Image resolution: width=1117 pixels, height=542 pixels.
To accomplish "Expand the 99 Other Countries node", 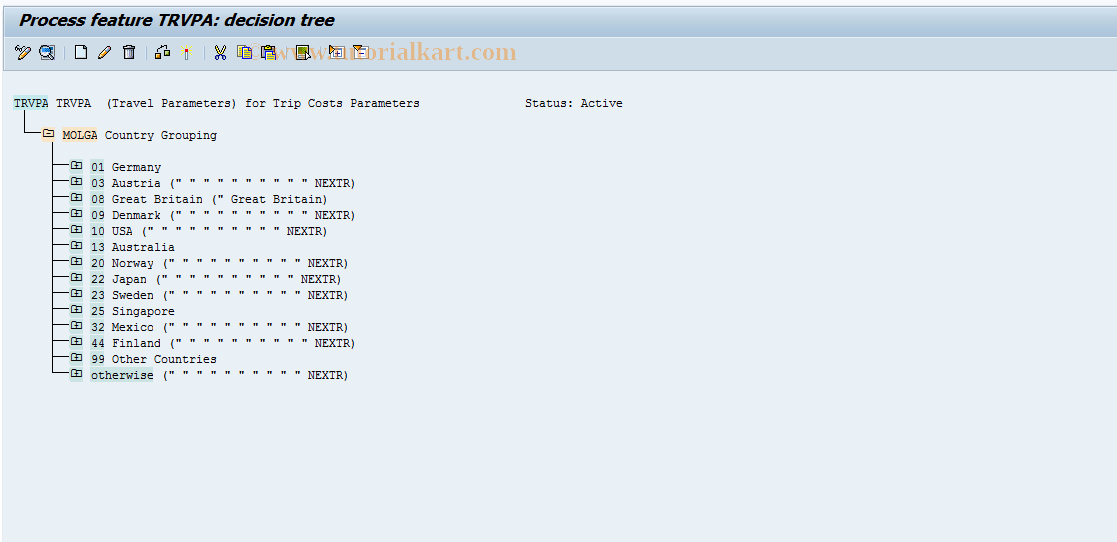I will pyautogui.click(x=76, y=358).
